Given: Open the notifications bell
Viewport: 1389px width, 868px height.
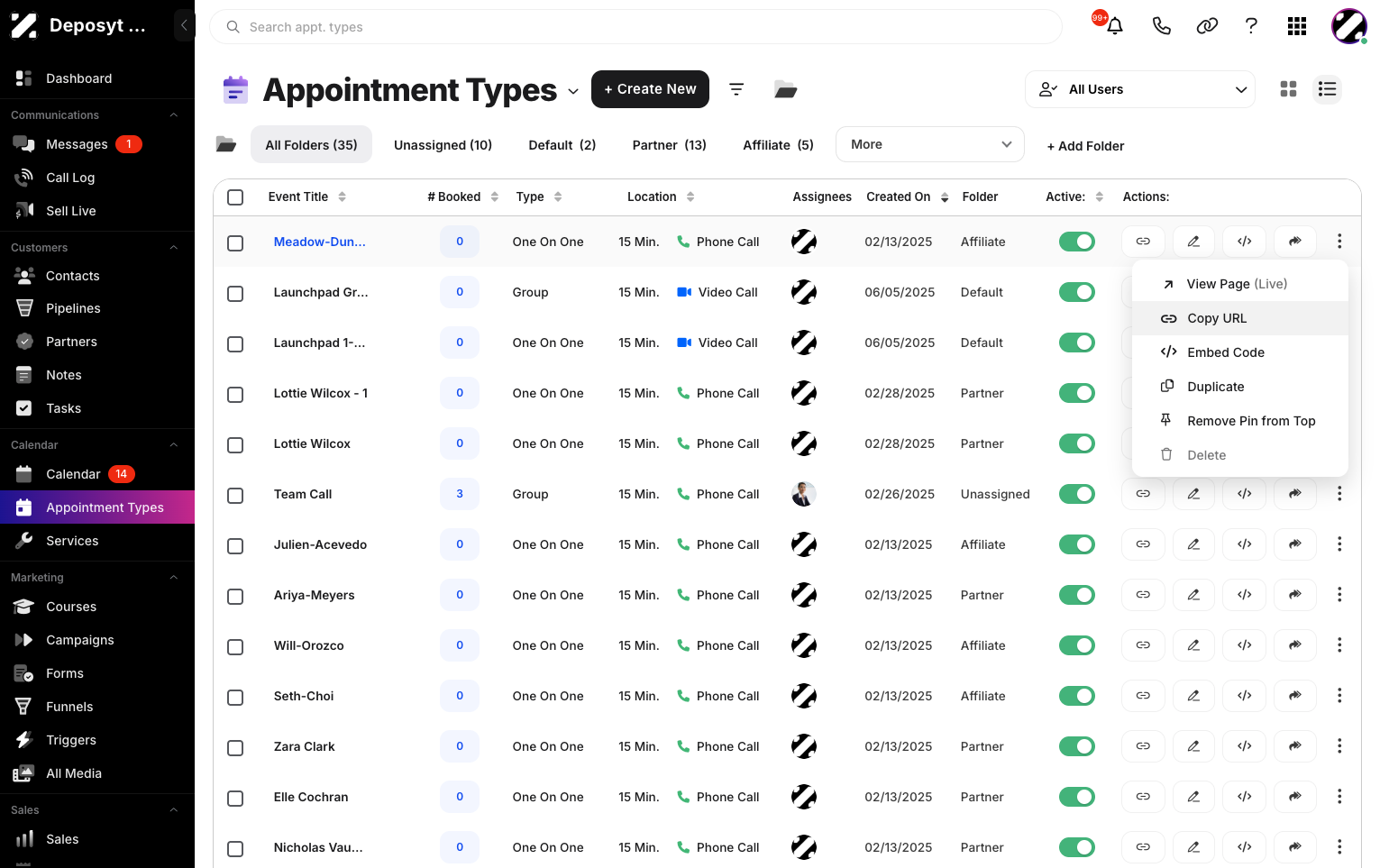Looking at the screenshot, I should click(1114, 26).
